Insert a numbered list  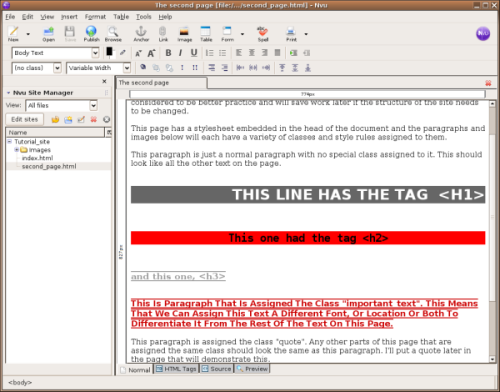point(209,53)
